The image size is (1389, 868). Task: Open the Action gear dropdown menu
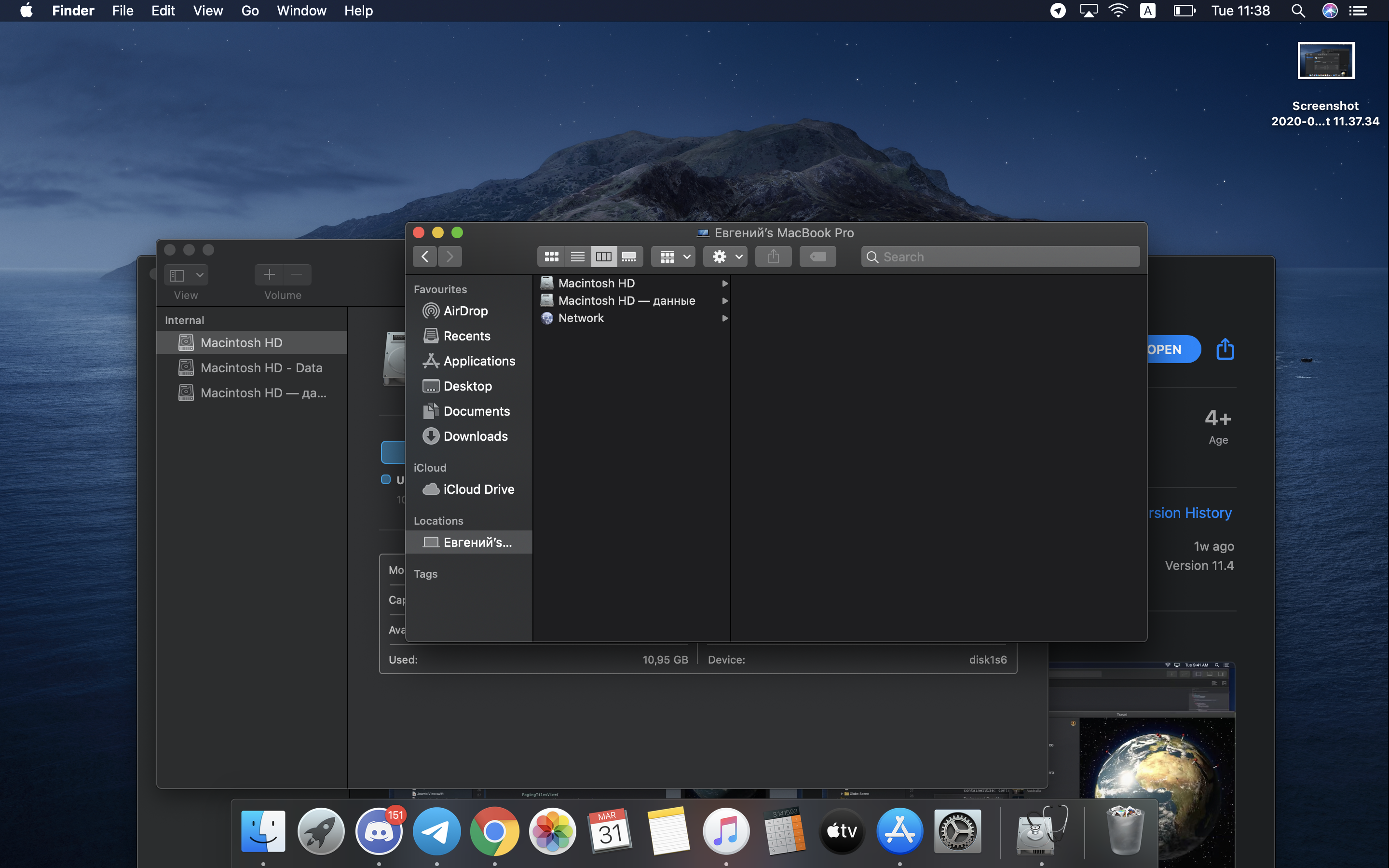[x=725, y=257]
